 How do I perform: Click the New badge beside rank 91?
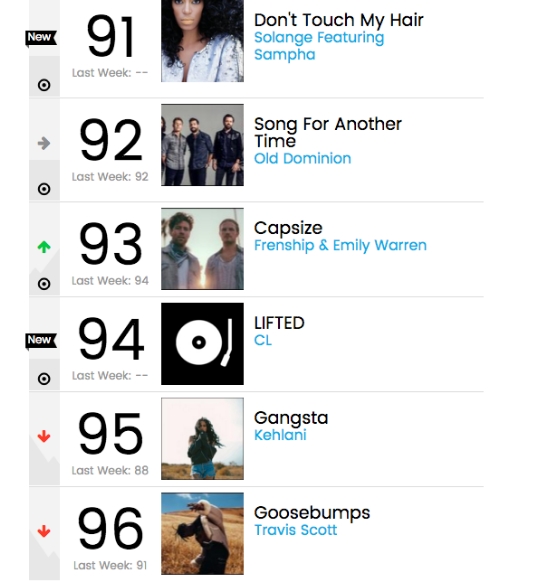pyautogui.click(x=41, y=38)
